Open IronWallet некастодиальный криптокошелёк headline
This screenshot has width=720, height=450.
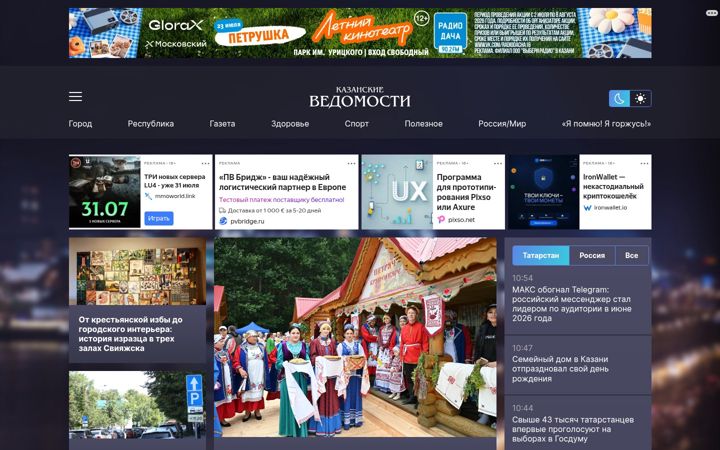tap(613, 186)
